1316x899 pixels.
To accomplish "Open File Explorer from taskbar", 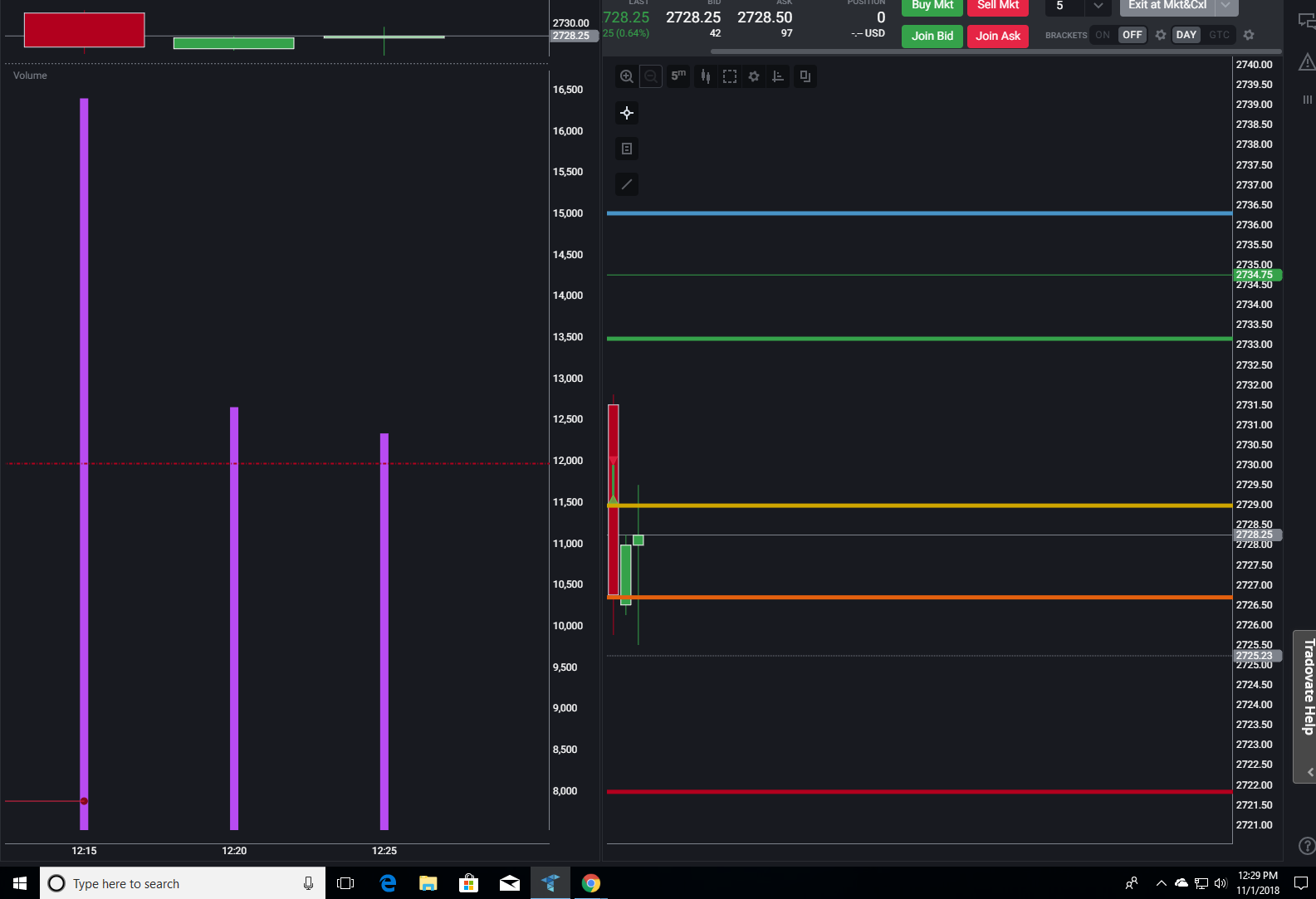I will pos(428,883).
